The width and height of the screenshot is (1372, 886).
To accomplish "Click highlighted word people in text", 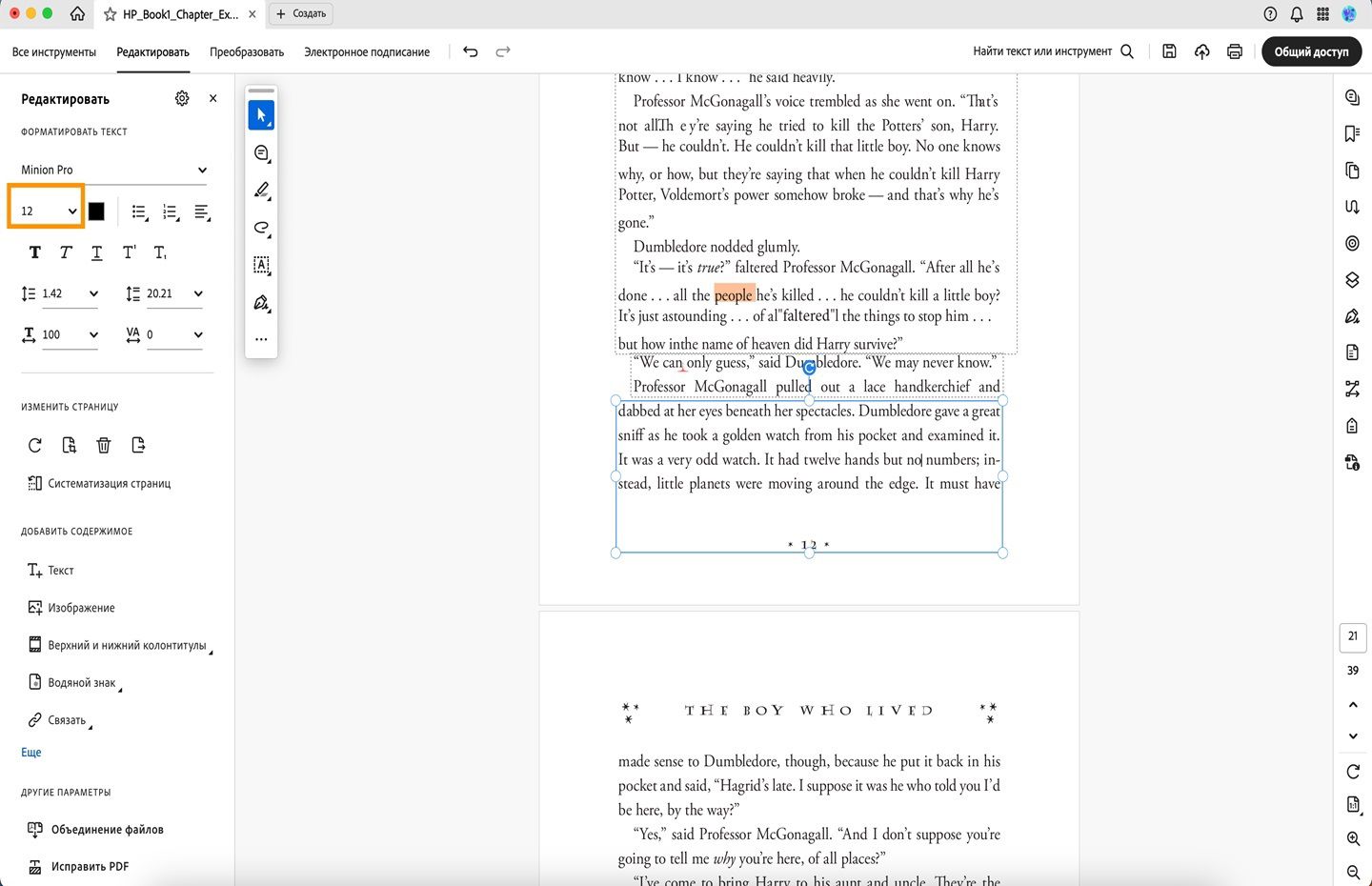I will pos(734,294).
